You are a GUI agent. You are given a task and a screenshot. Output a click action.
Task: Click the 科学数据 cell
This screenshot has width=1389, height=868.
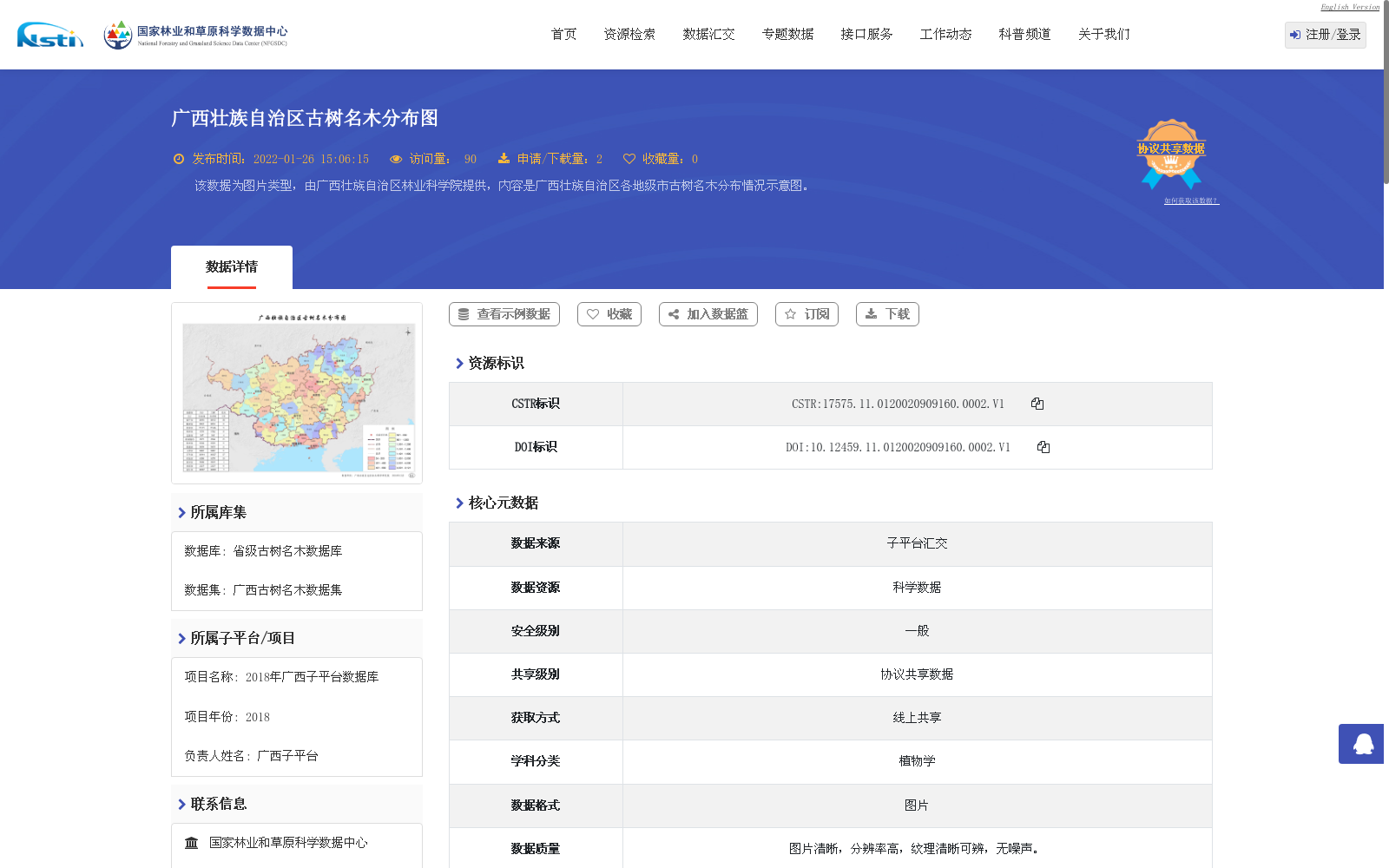tap(917, 588)
